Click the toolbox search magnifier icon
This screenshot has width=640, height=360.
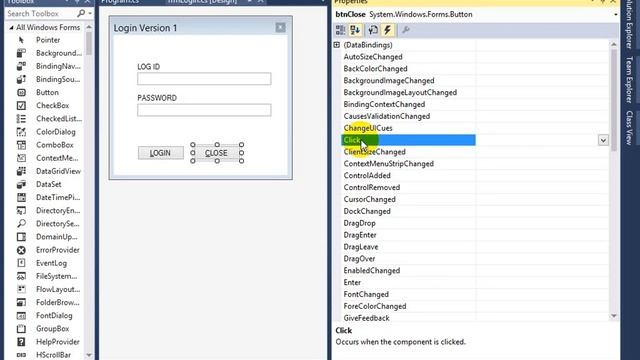tap(81, 13)
